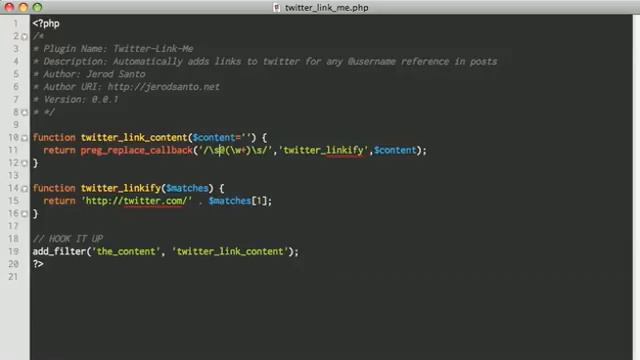Click the 'http://twitter.com/' string on line 15
This screenshot has width=640, height=360.
coord(136,201)
